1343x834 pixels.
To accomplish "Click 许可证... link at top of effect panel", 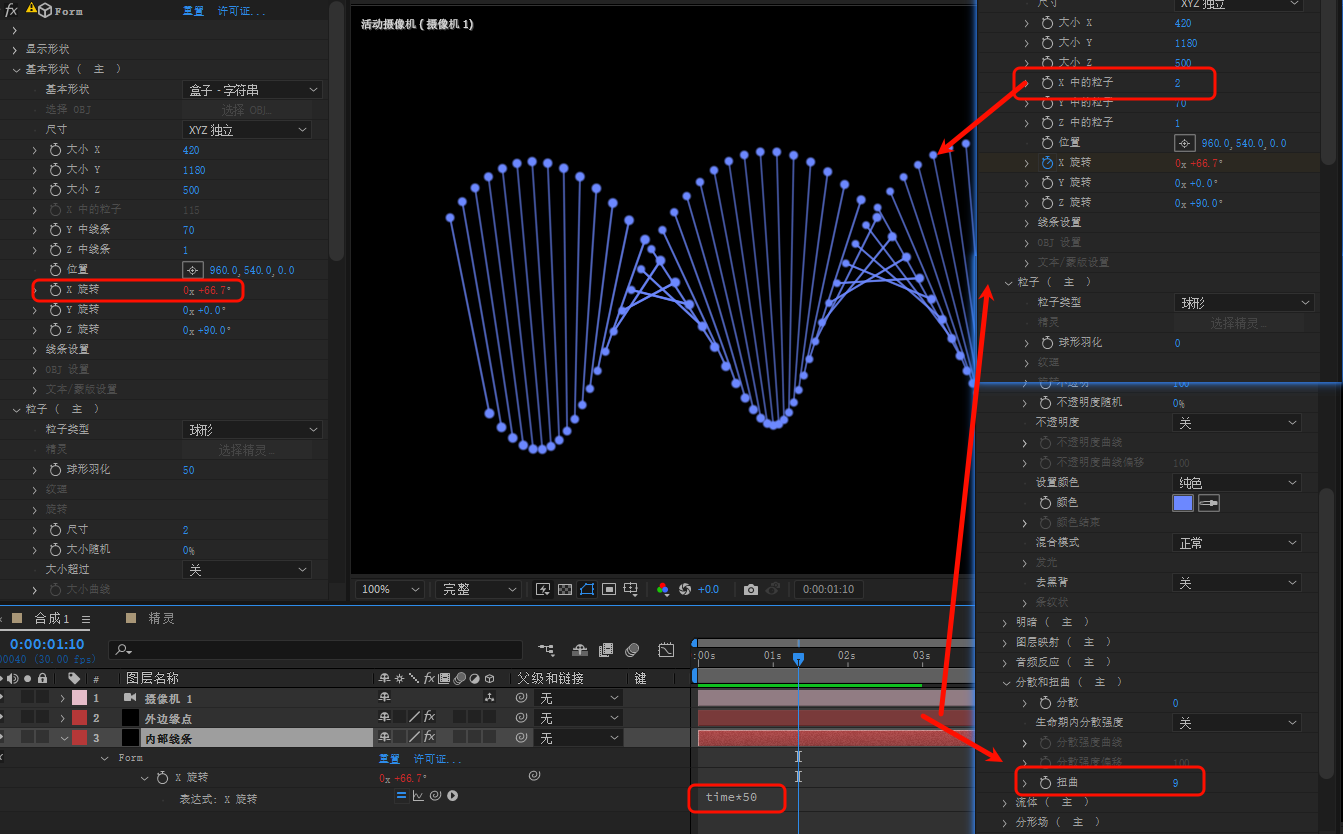I will point(242,11).
